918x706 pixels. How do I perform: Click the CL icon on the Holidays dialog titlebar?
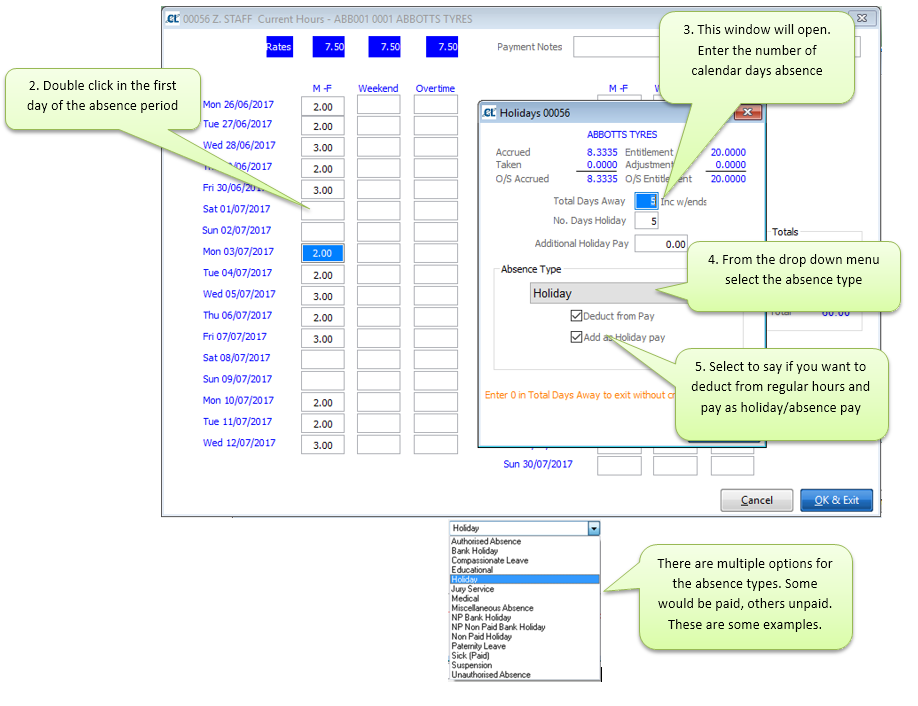[489, 113]
